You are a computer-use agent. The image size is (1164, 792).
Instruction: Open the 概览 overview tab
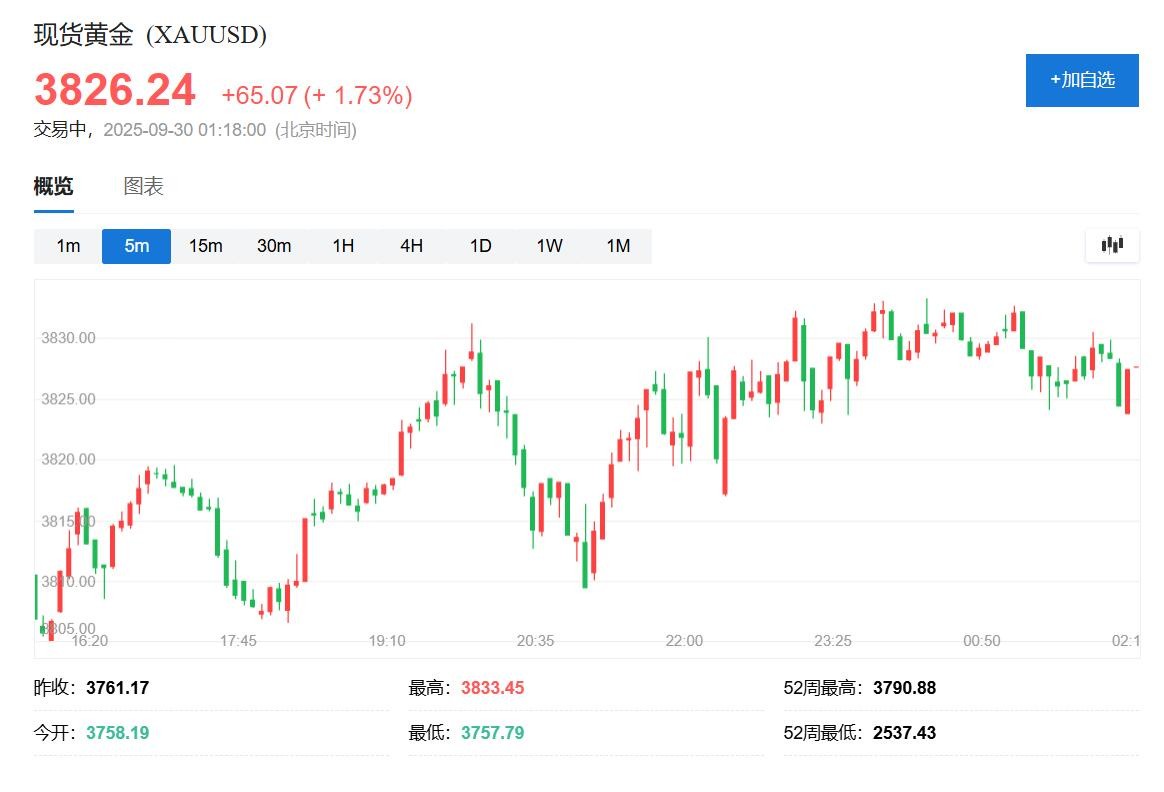click(53, 186)
